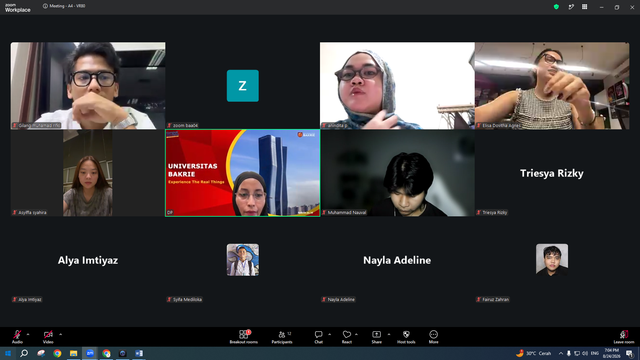Open Audio options arrow
The width and height of the screenshot is (640, 360).
(28, 334)
